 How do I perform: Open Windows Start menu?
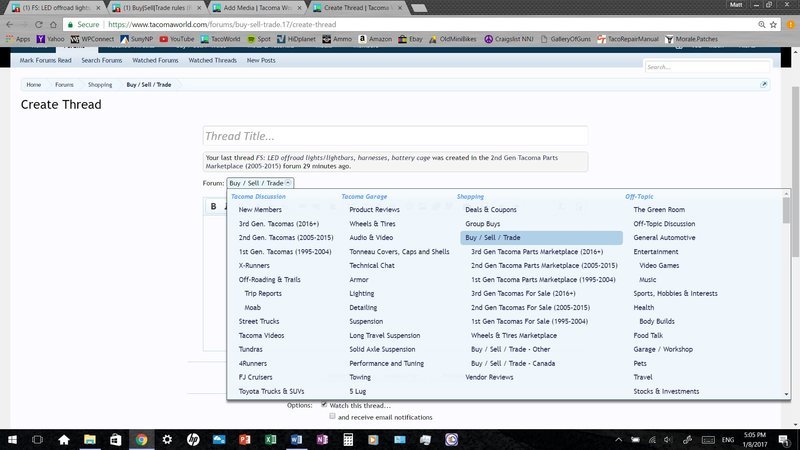pos(12,440)
